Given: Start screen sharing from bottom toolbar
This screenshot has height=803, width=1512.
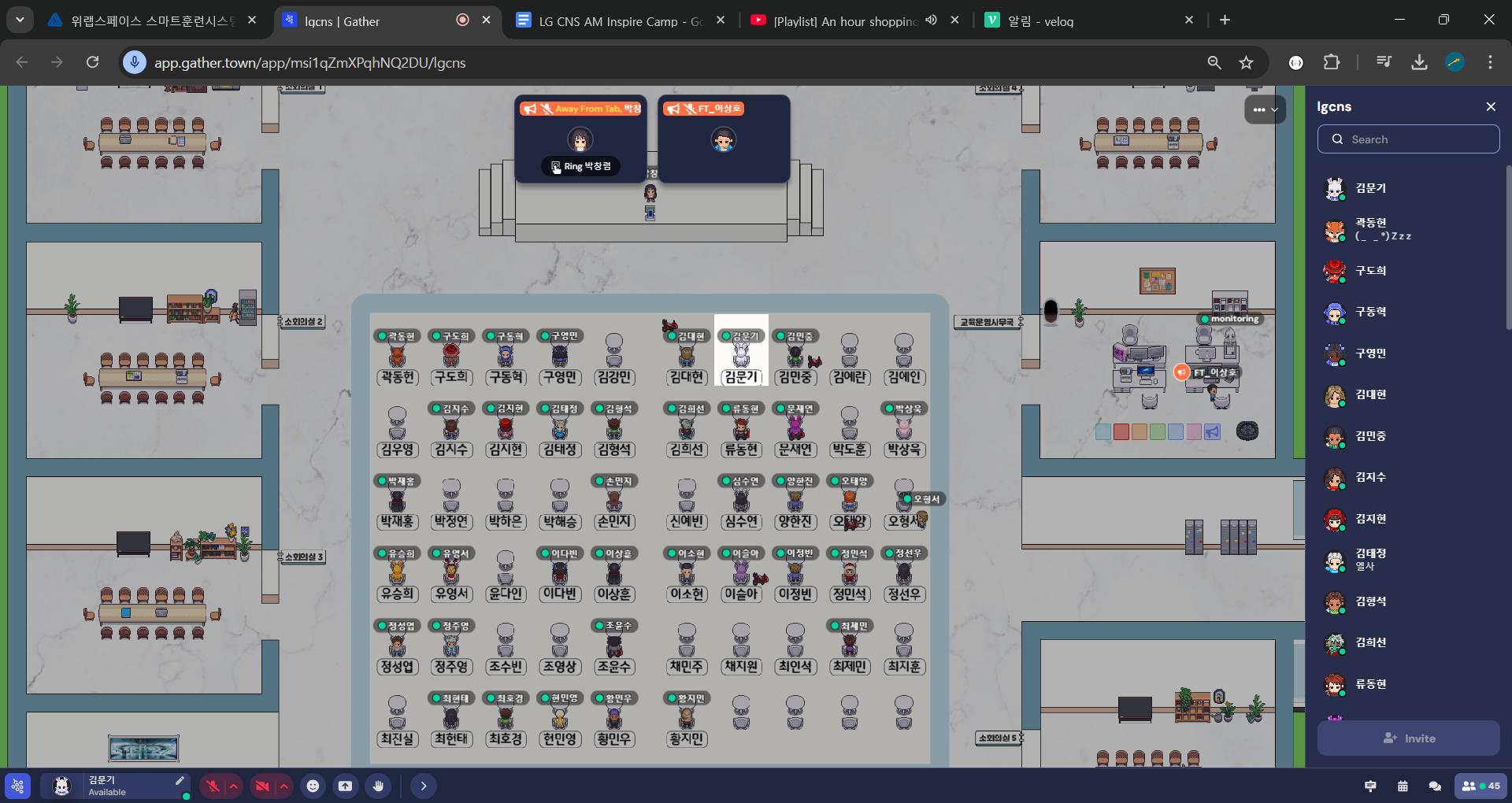Looking at the screenshot, I should tap(346, 786).
